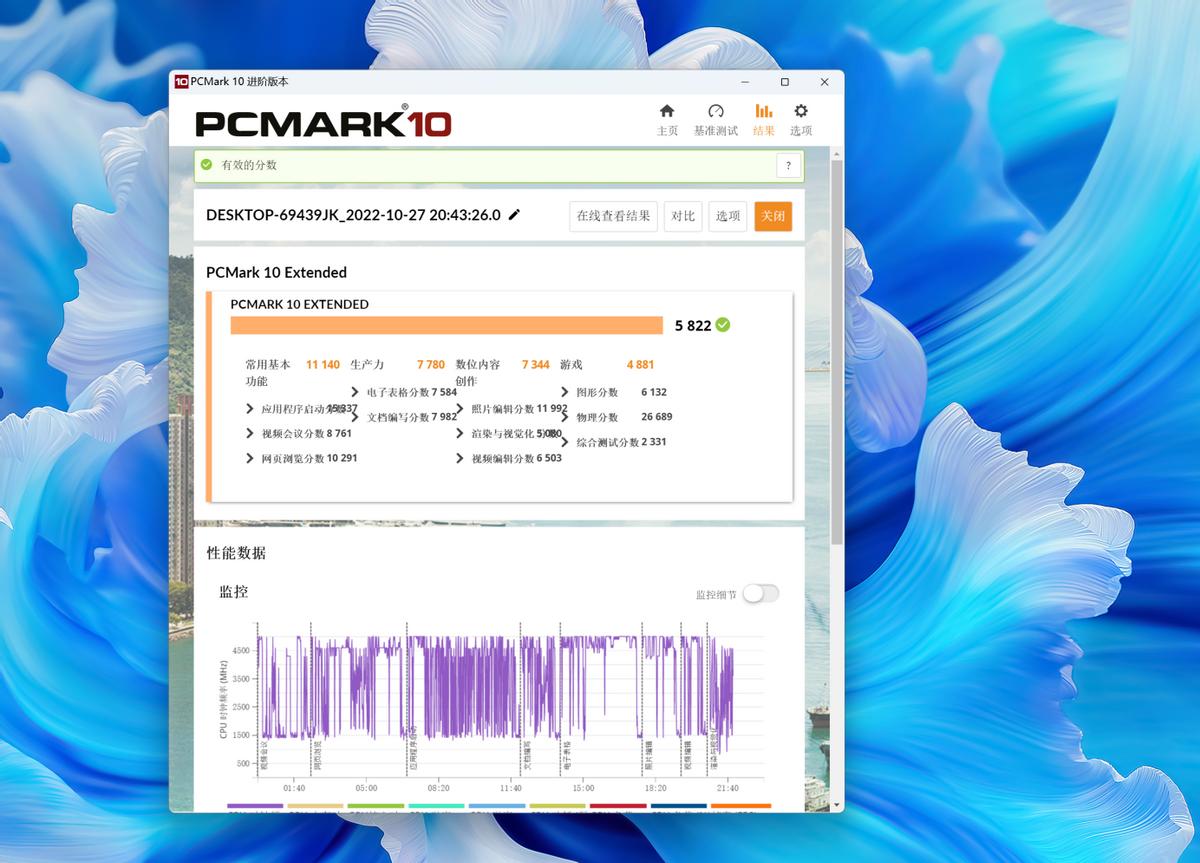
Task: Click the pencil icon to rename result
Action: [x=515, y=214]
